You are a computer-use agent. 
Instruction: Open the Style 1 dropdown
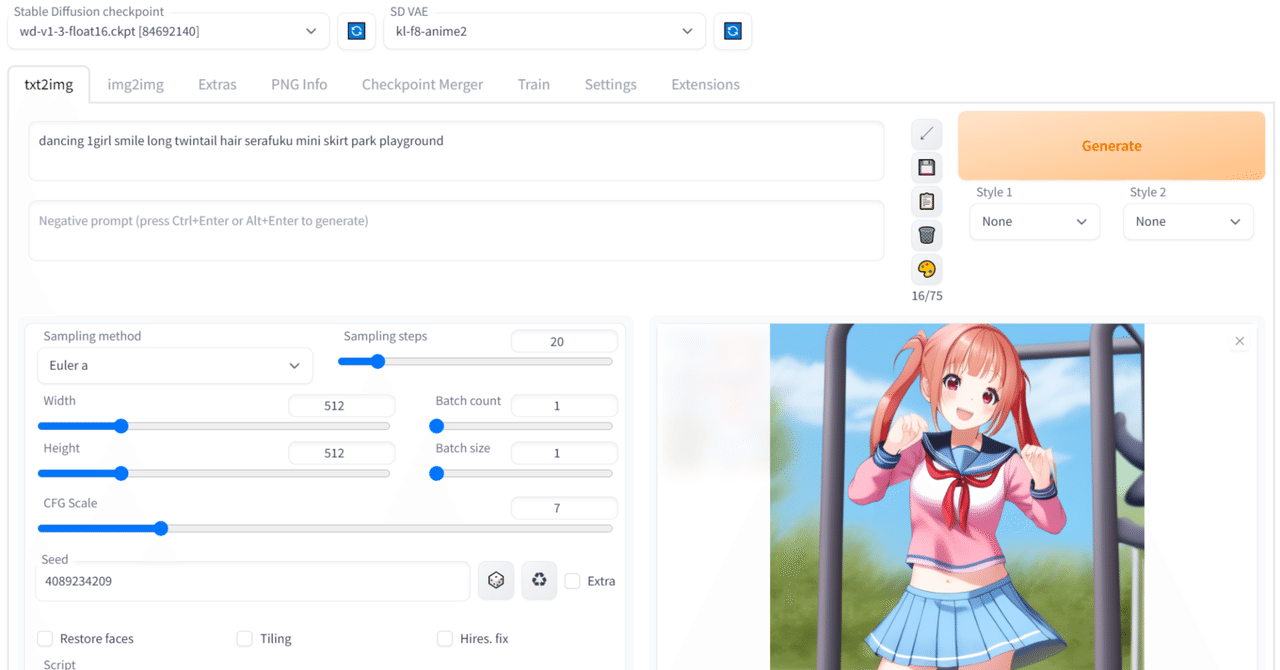pyautogui.click(x=1034, y=221)
